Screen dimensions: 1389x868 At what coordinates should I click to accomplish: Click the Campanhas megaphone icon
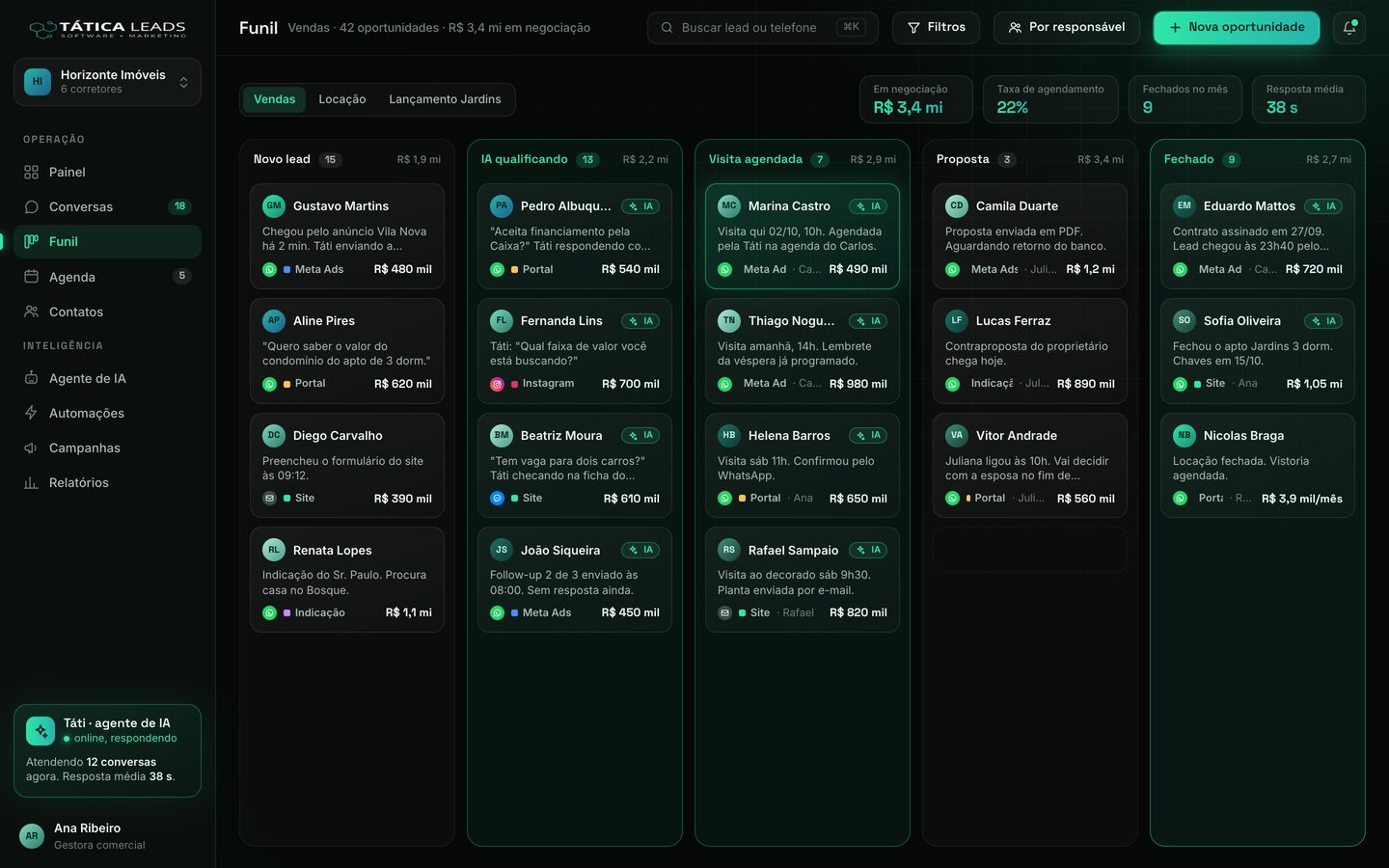[x=32, y=448]
